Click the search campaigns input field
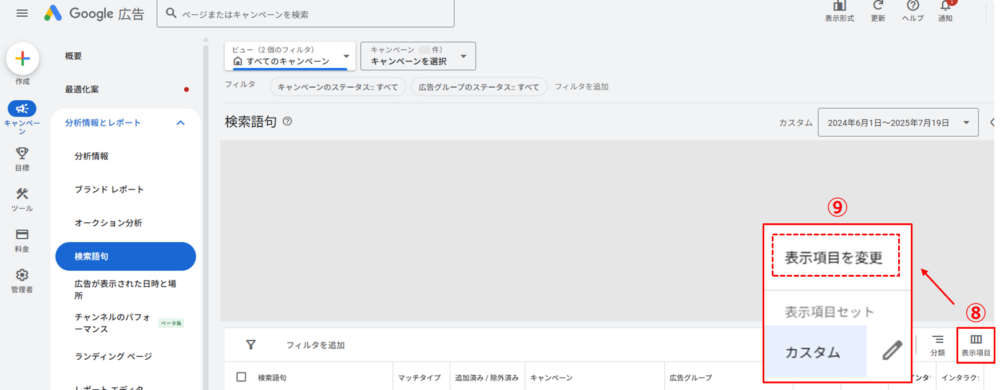The image size is (1000, 390). tap(305, 13)
